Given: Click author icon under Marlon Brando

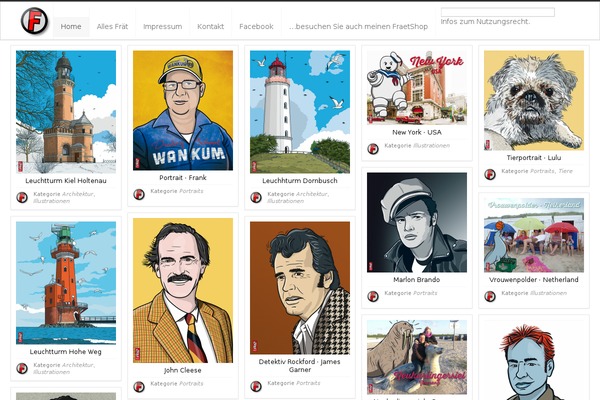Looking at the screenshot, I should click(x=373, y=296).
